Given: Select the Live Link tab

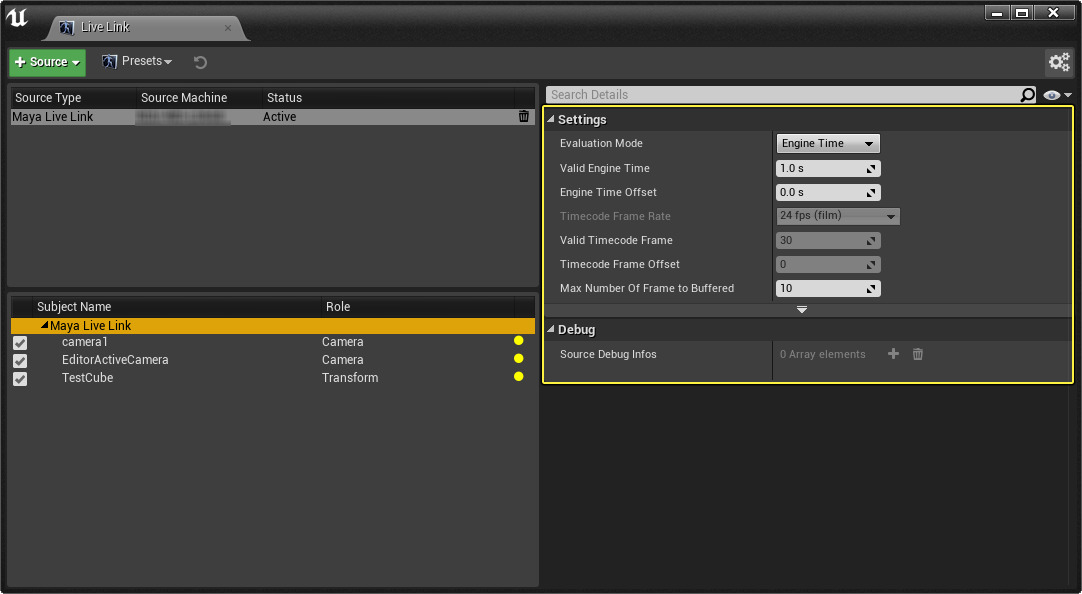Looking at the screenshot, I should 144,28.
